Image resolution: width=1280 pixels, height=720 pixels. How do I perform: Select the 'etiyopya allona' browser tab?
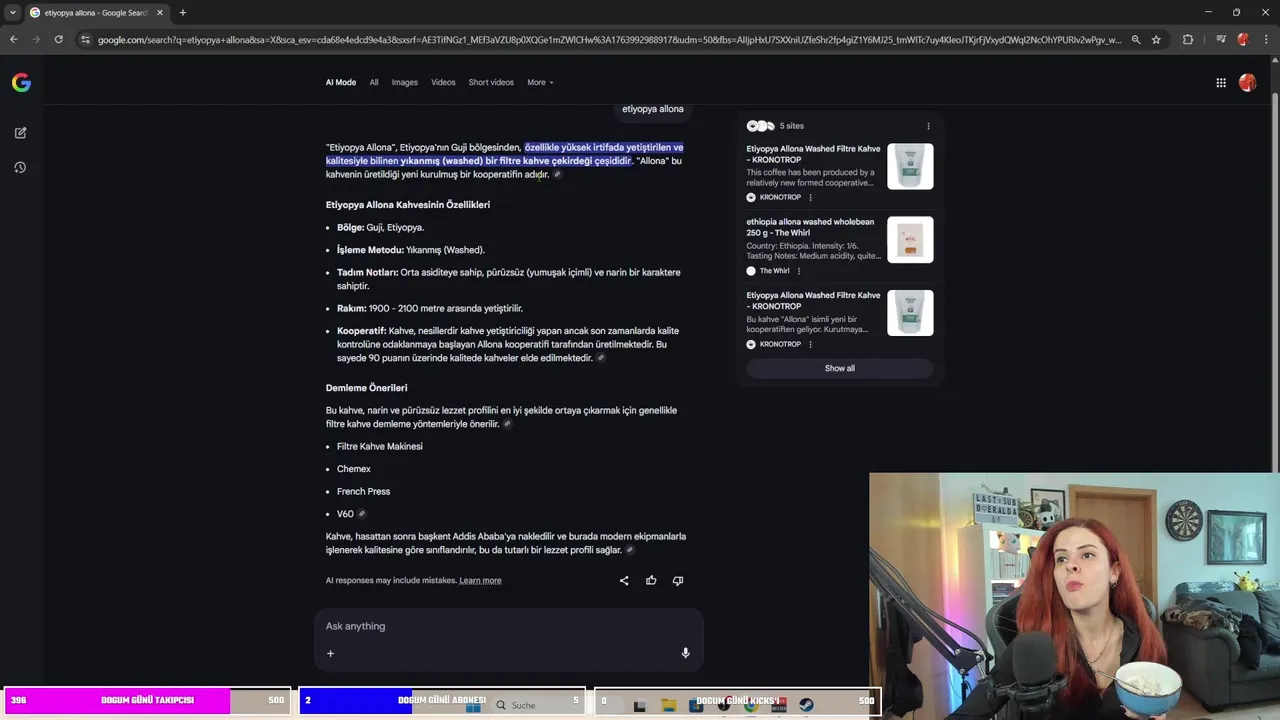pos(96,12)
